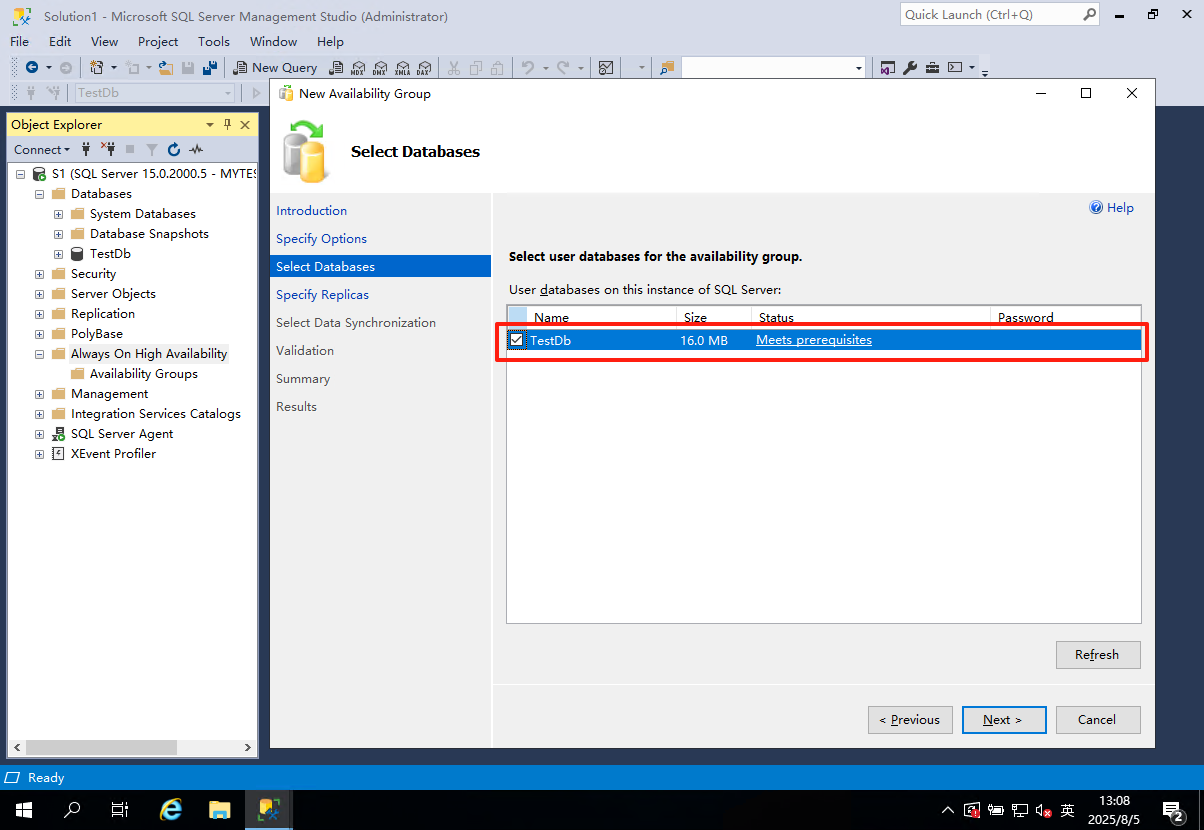Click the find combo box dropdown in toolbar
Screen dimensions: 1204x830
coord(859,68)
